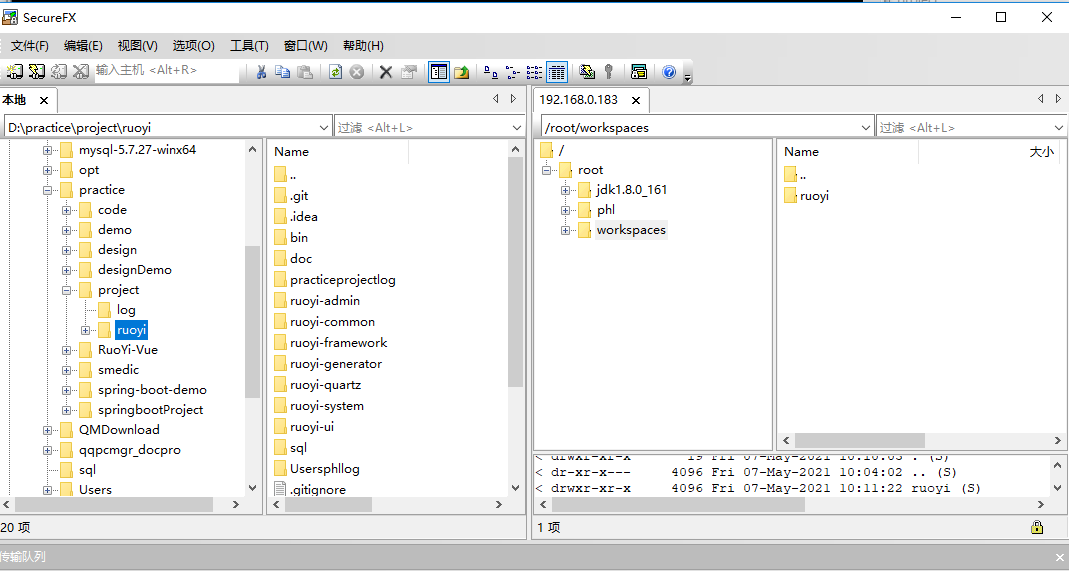Close the 本地 tab

44,101
